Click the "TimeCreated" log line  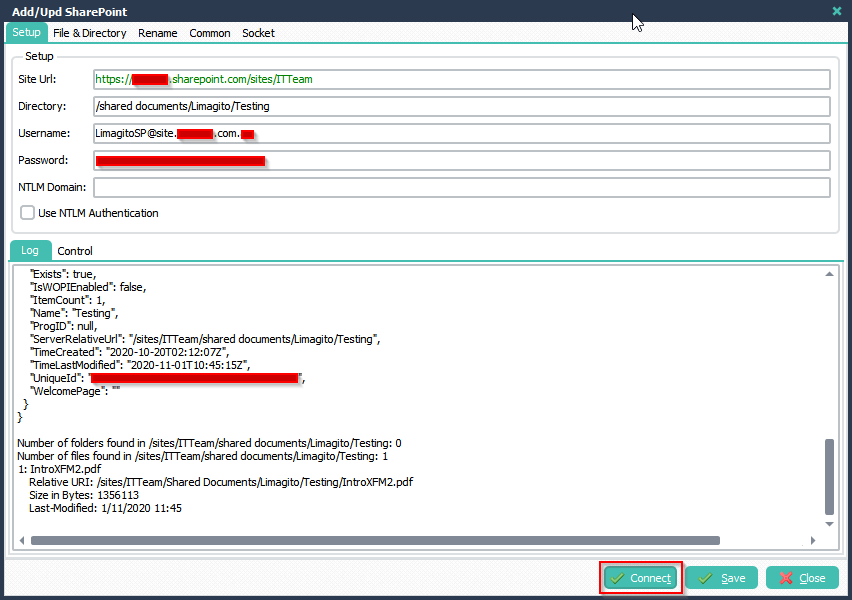pos(129,352)
